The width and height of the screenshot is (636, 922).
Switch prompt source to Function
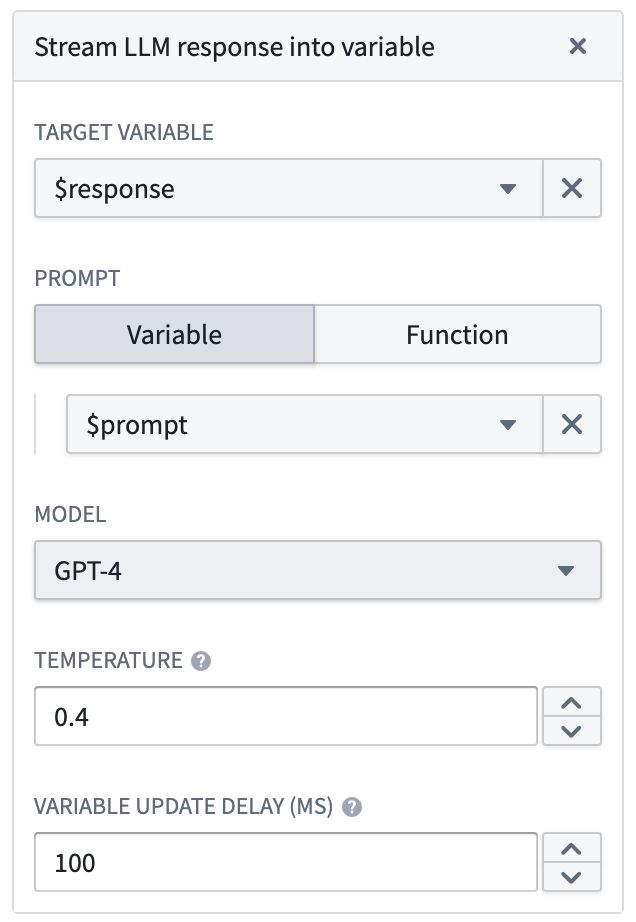pos(457,334)
